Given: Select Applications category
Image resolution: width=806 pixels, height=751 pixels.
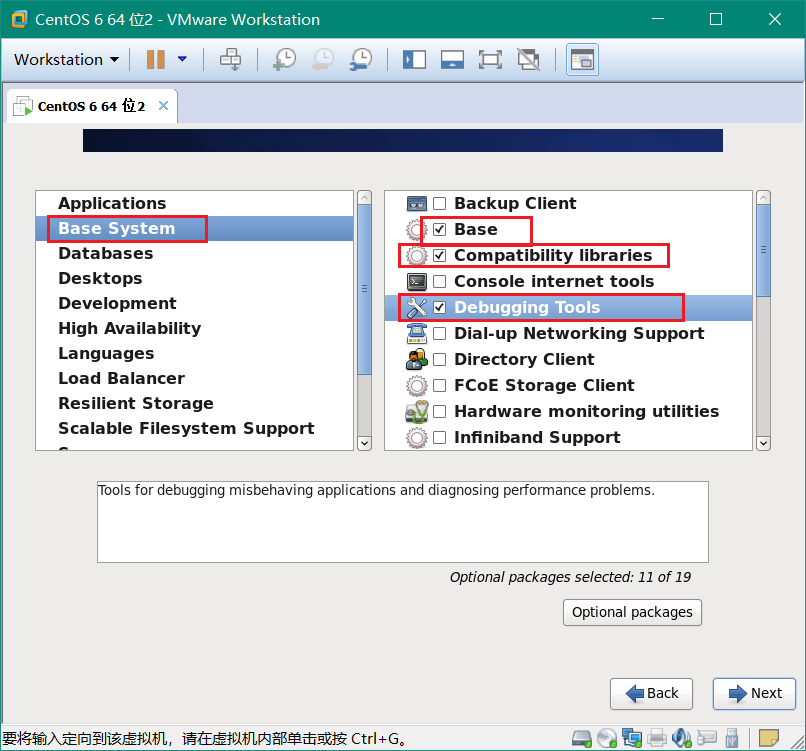Looking at the screenshot, I should [x=194, y=203].
